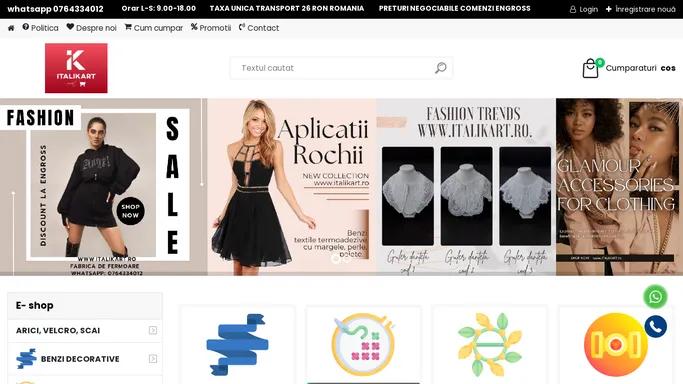Click the Orar L-S: 9.00-18.00 text
This screenshot has width=683, height=384.
click(159, 8)
